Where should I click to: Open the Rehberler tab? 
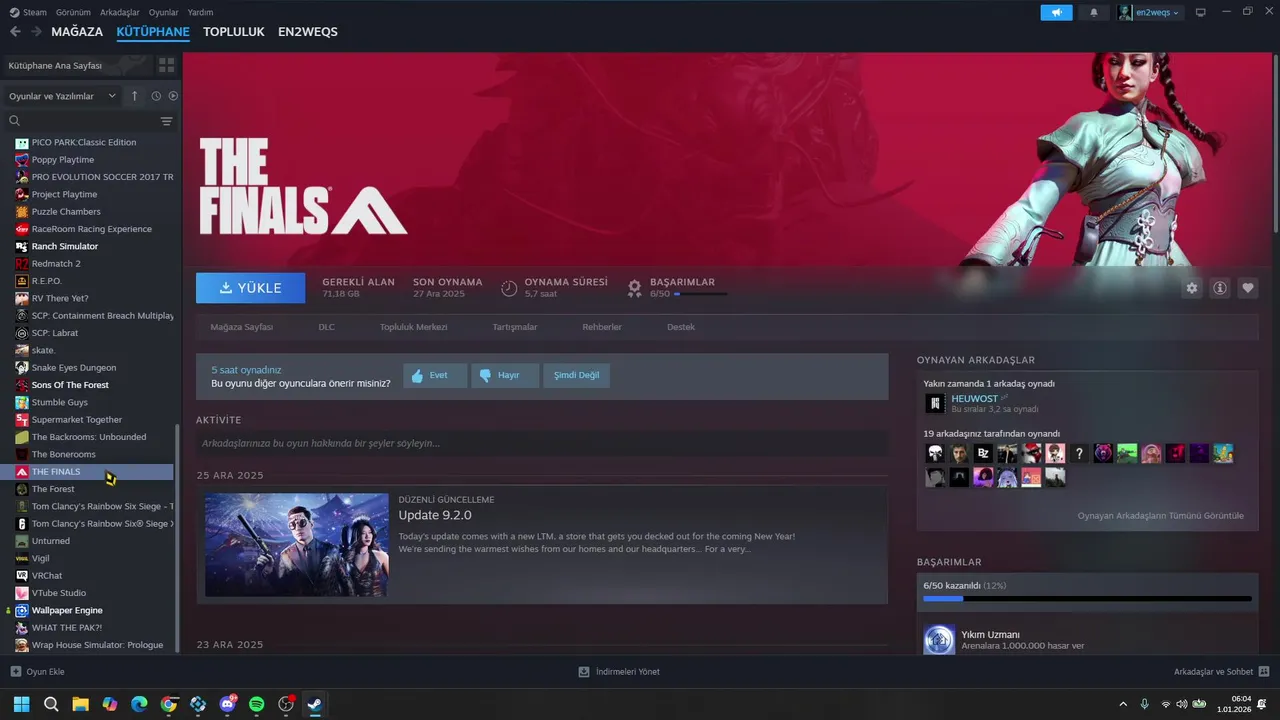[602, 327]
